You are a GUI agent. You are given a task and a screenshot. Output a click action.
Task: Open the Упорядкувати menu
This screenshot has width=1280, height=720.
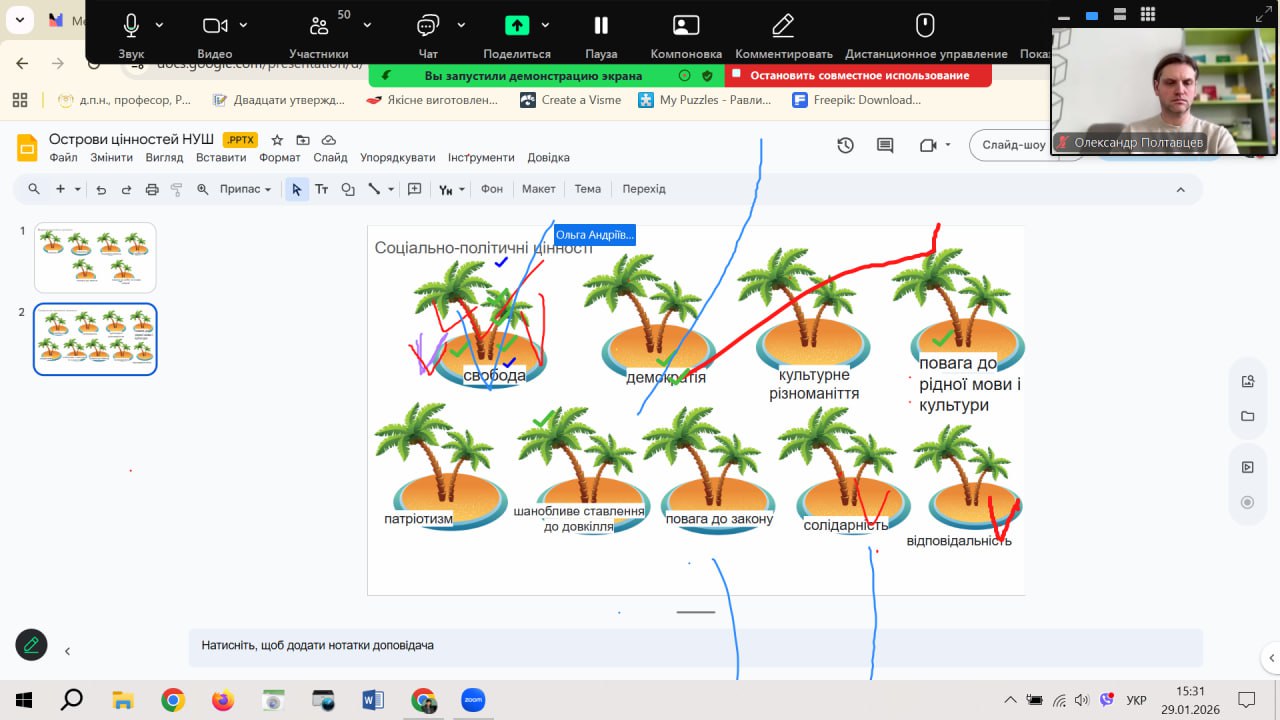click(x=397, y=157)
